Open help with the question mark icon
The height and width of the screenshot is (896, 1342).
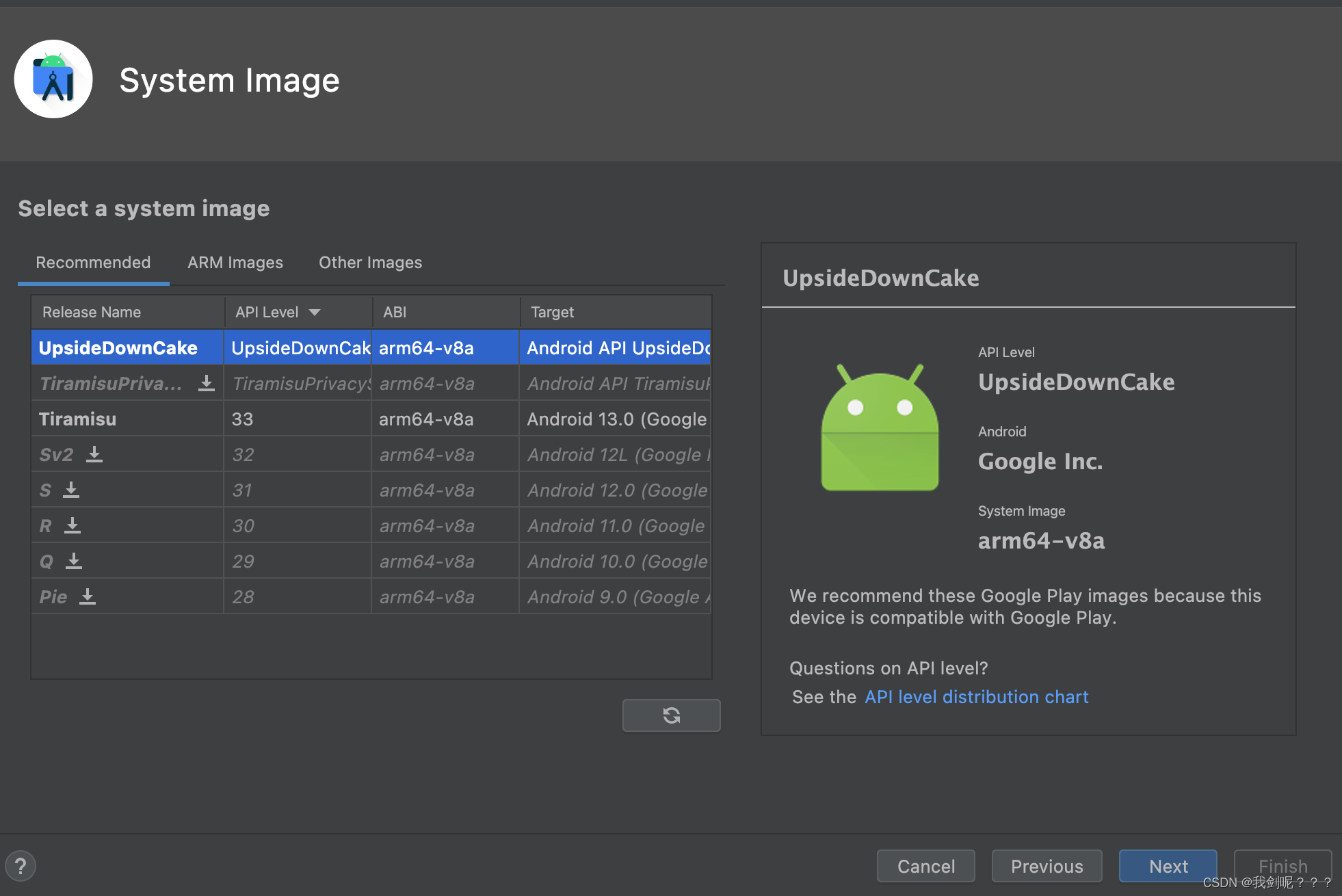(21, 866)
